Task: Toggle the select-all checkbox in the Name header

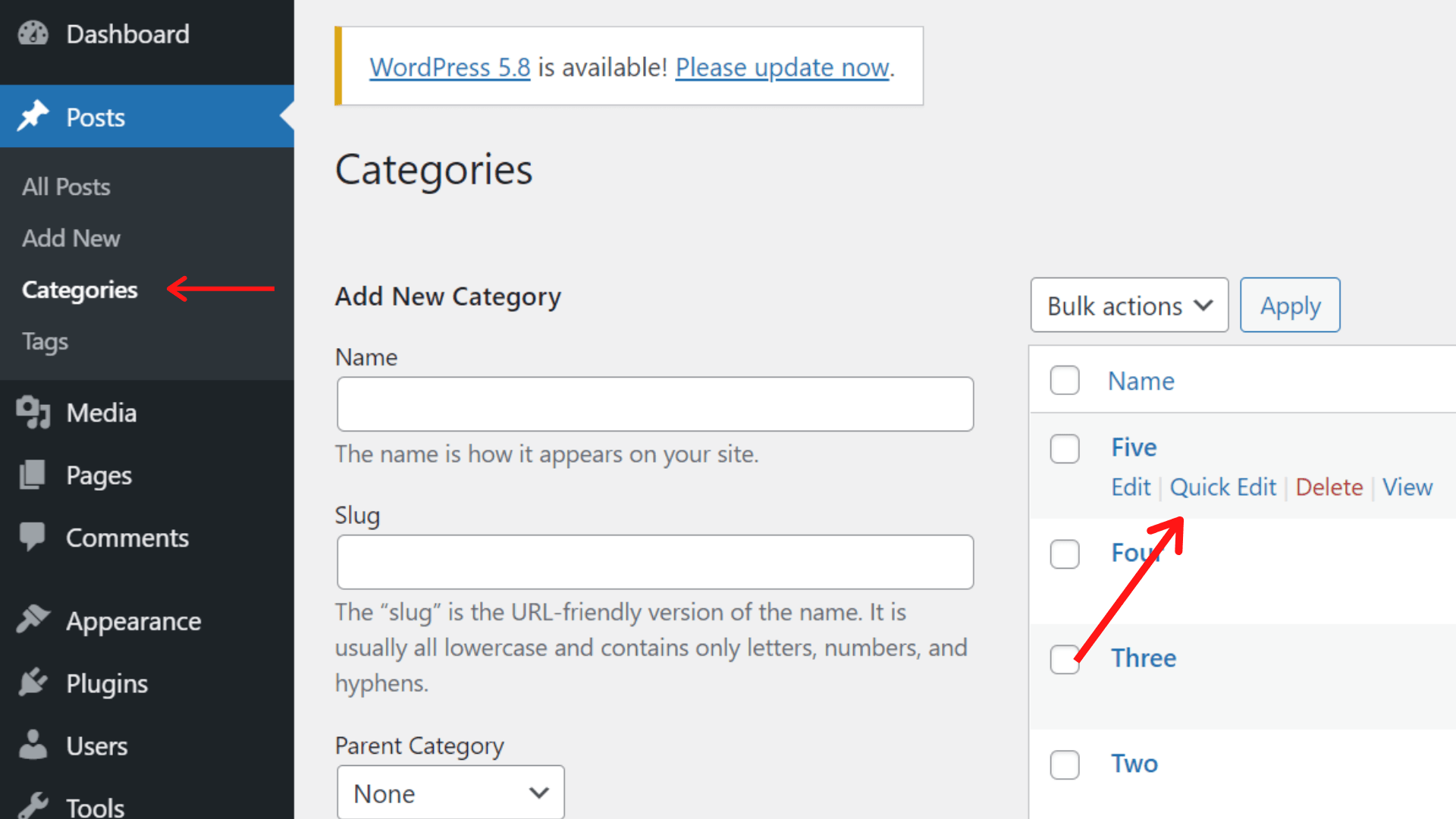Action: (1065, 381)
